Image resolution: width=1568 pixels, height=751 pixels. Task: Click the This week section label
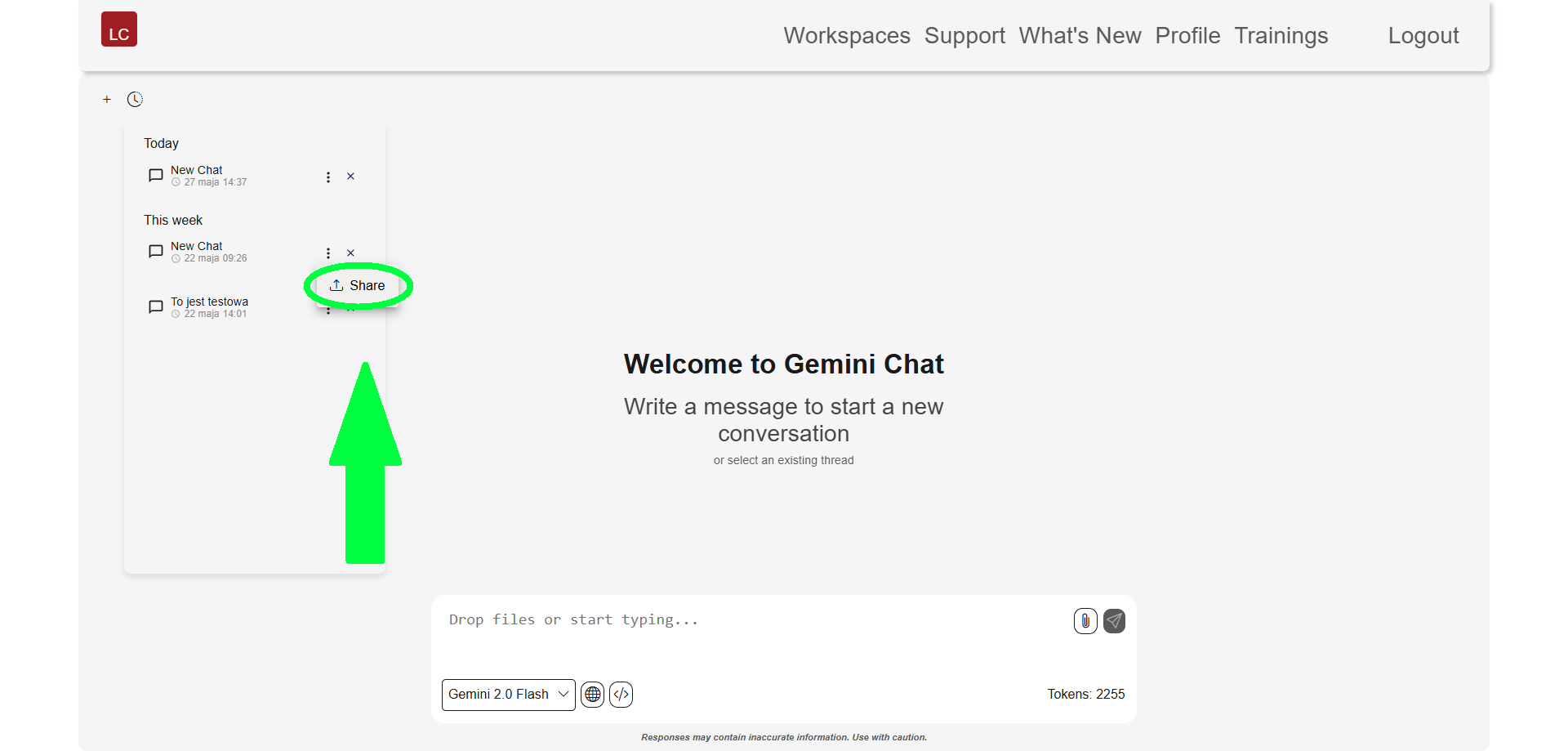tap(173, 221)
